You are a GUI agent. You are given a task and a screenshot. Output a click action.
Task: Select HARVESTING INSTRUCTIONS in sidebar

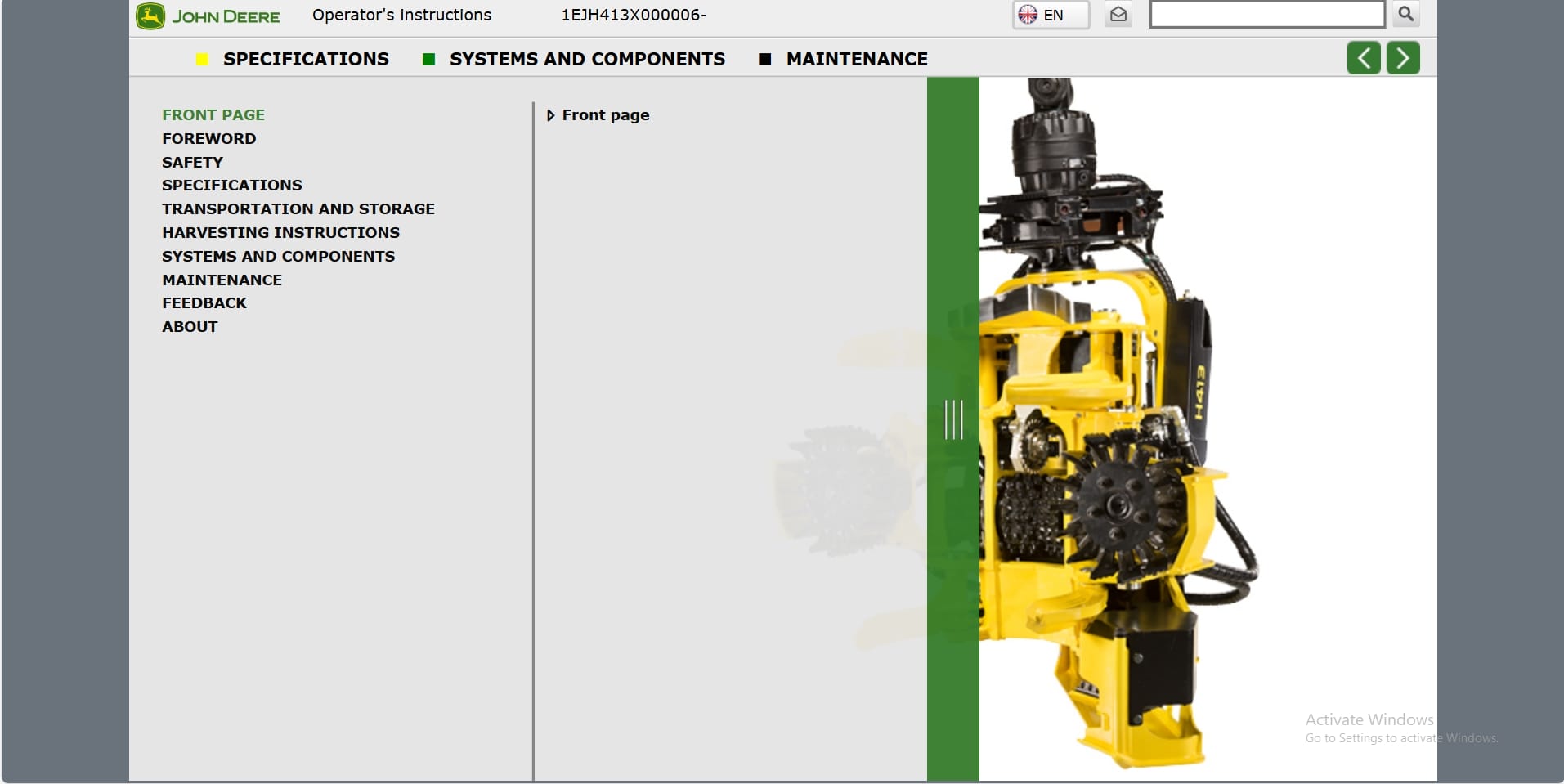pos(280,233)
